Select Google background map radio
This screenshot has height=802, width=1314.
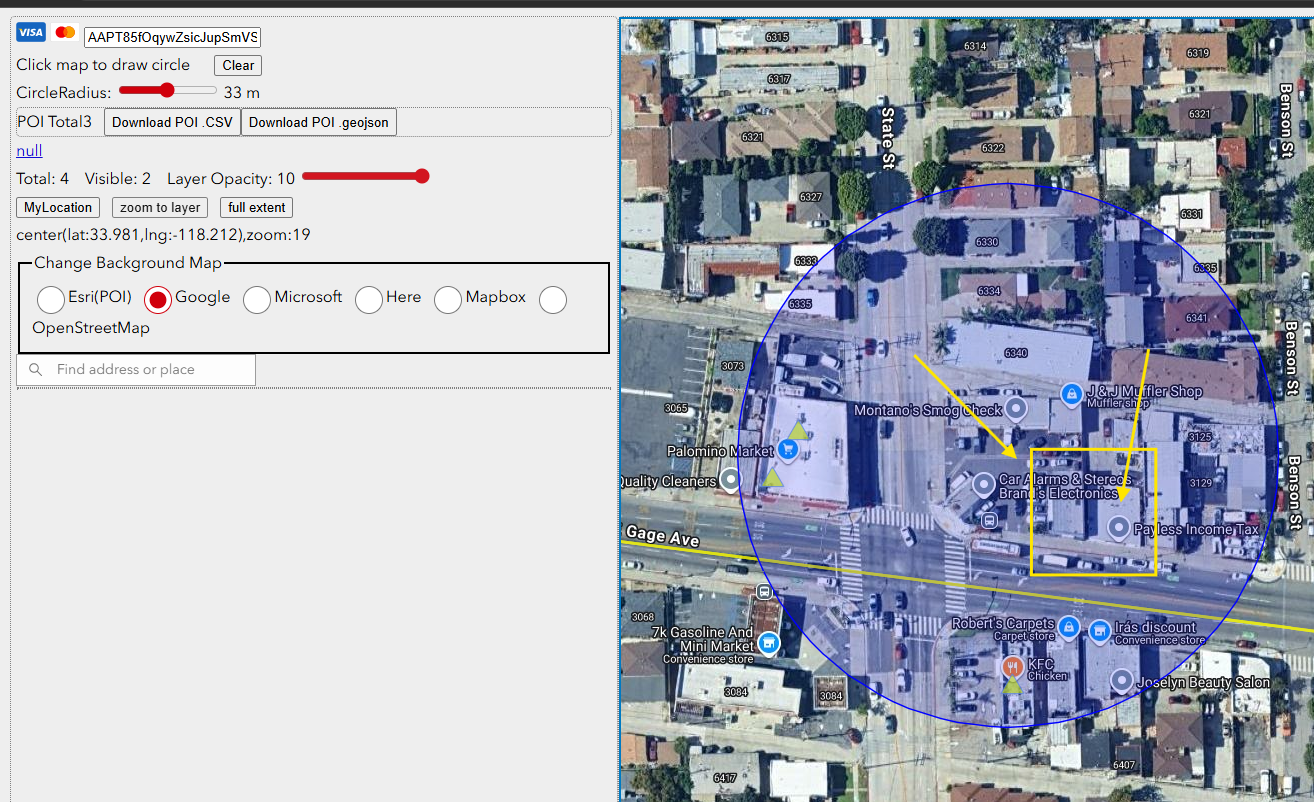tap(158, 299)
